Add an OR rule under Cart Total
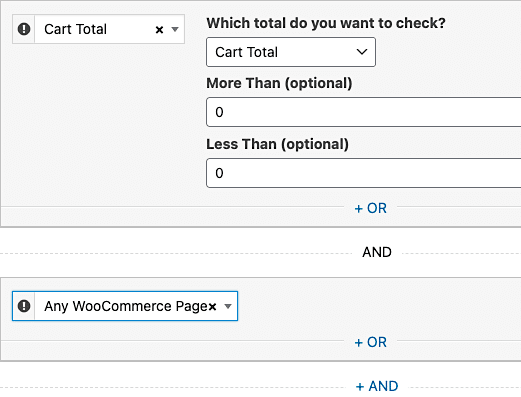521x397 pixels. pos(370,208)
